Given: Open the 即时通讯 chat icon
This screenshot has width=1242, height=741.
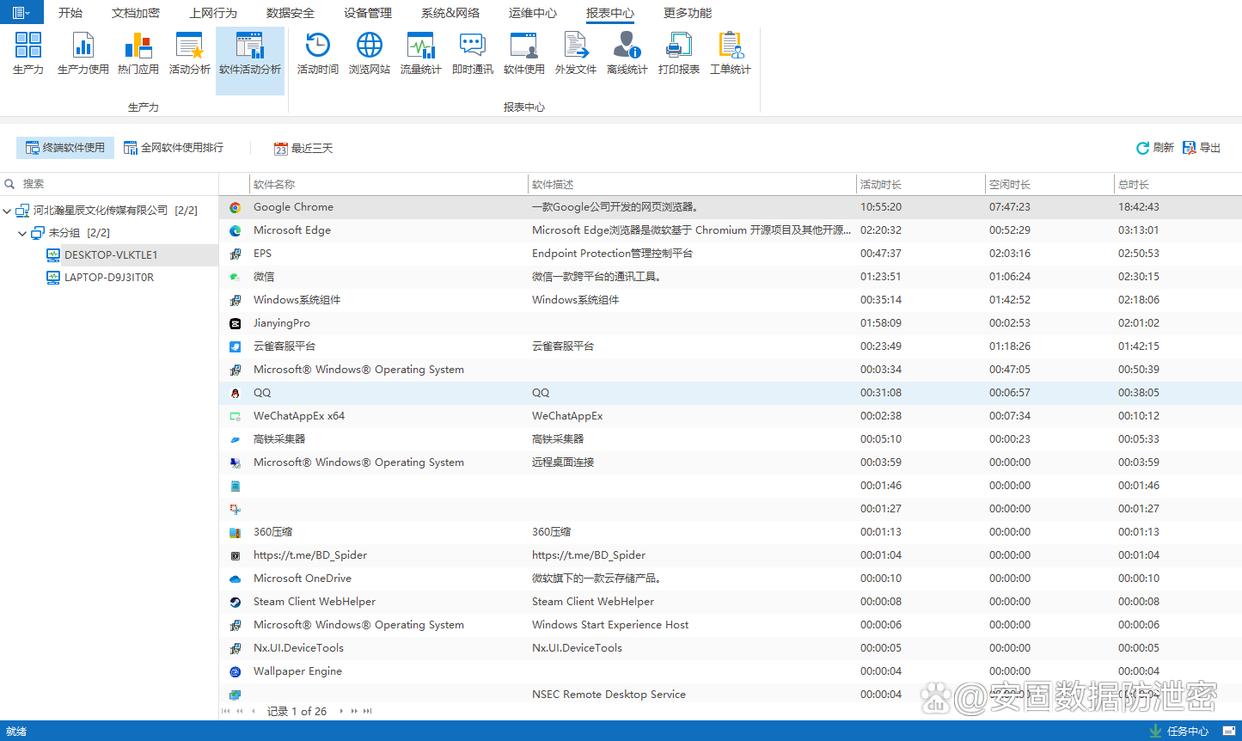Looking at the screenshot, I should tap(472, 53).
